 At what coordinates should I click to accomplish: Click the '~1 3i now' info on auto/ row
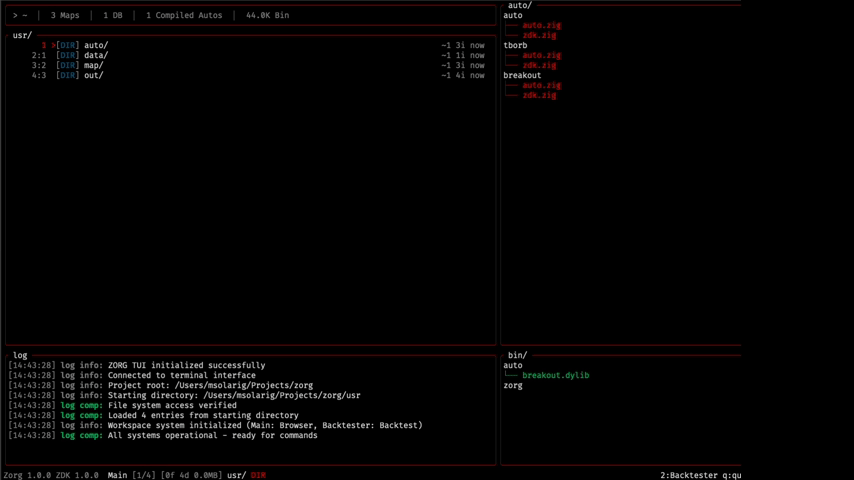462,45
